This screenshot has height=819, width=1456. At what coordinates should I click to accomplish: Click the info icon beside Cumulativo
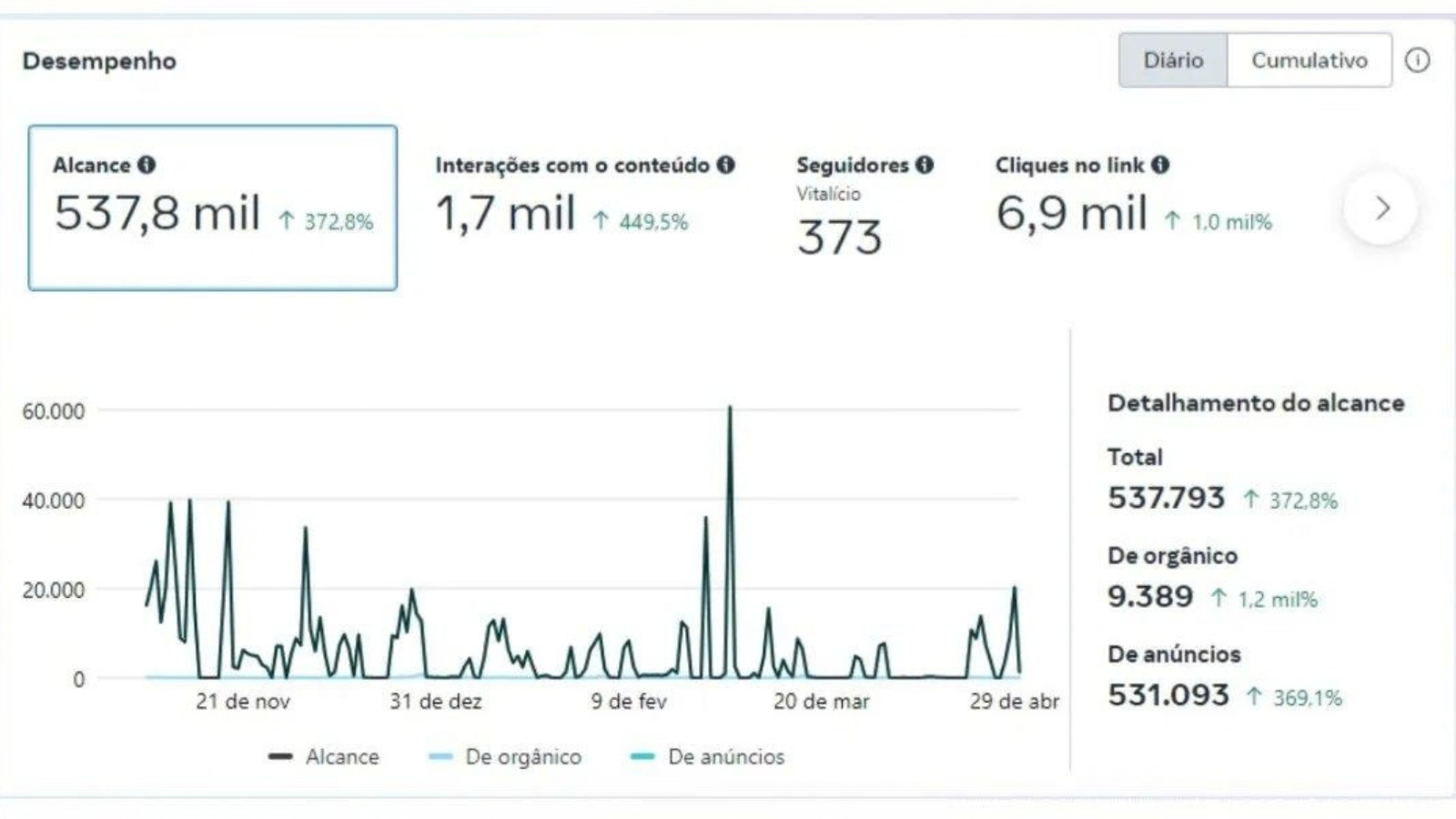pyautogui.click(x=1417, y=60)
